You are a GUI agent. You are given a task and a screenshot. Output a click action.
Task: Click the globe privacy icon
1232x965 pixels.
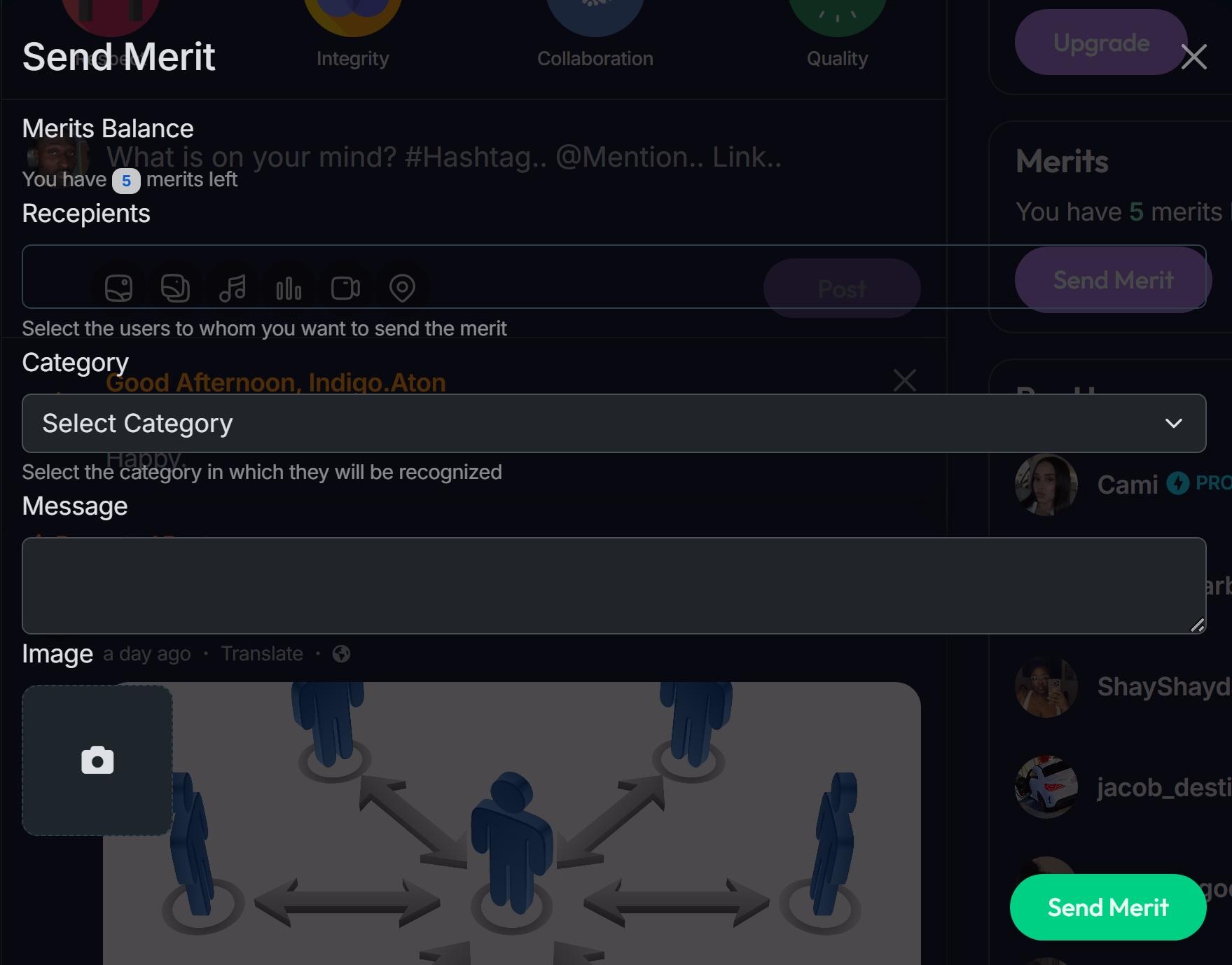coord(341,653)
